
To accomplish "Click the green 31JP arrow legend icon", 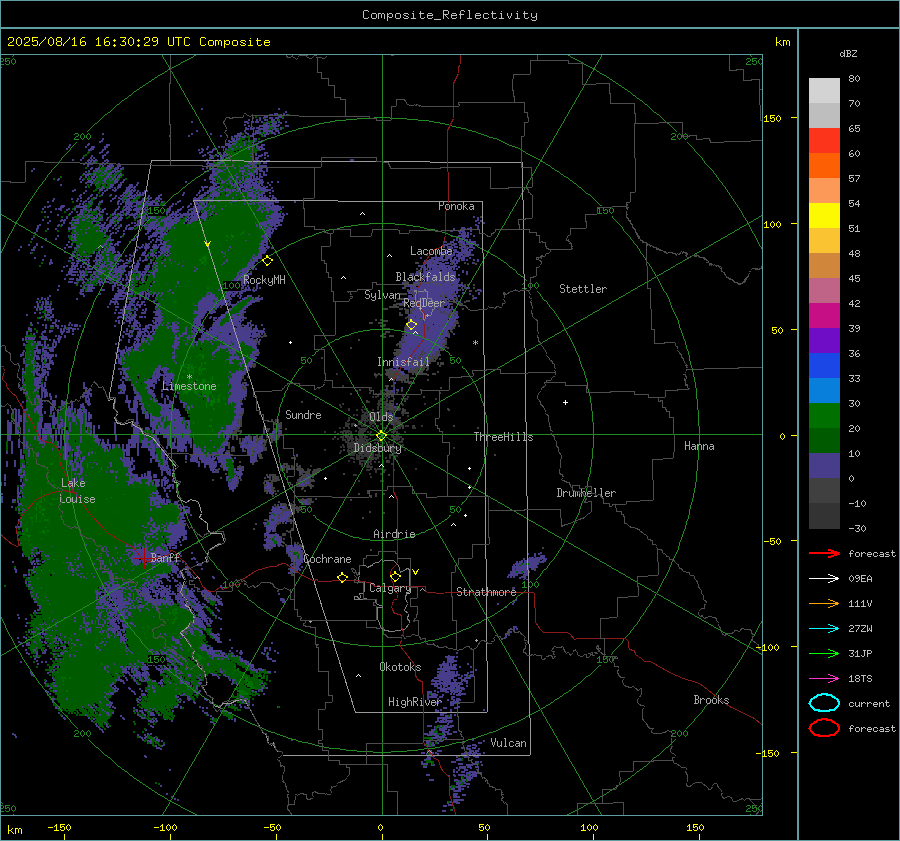I will (824, 653).
